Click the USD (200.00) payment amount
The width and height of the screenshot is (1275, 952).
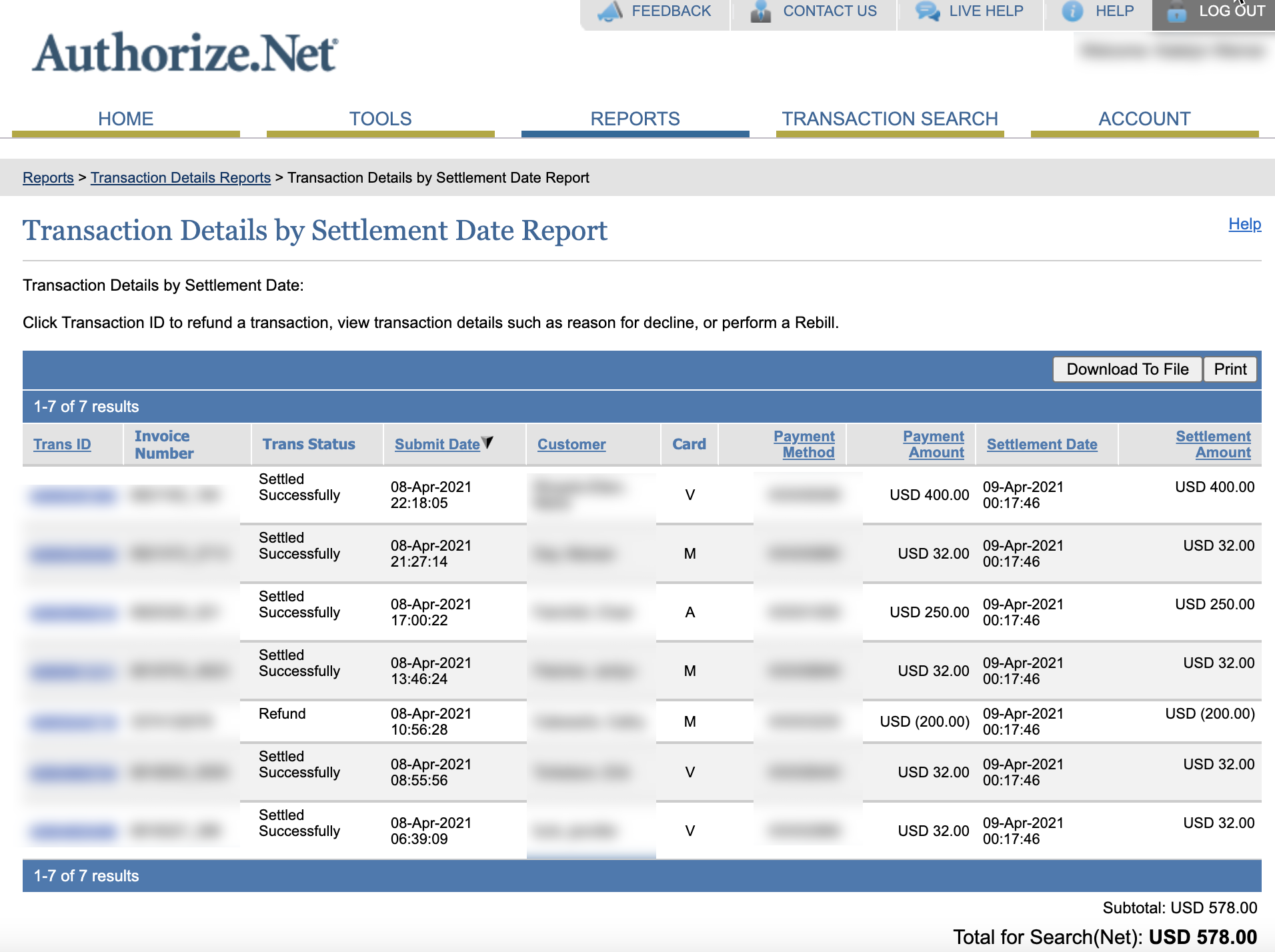pos(925,722)
